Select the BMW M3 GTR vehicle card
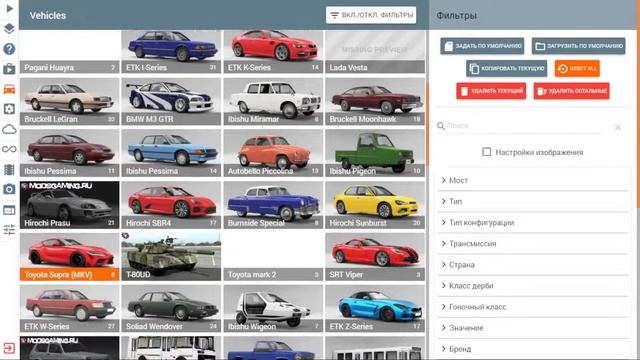640x360 pixels. [x=171, y=102]
